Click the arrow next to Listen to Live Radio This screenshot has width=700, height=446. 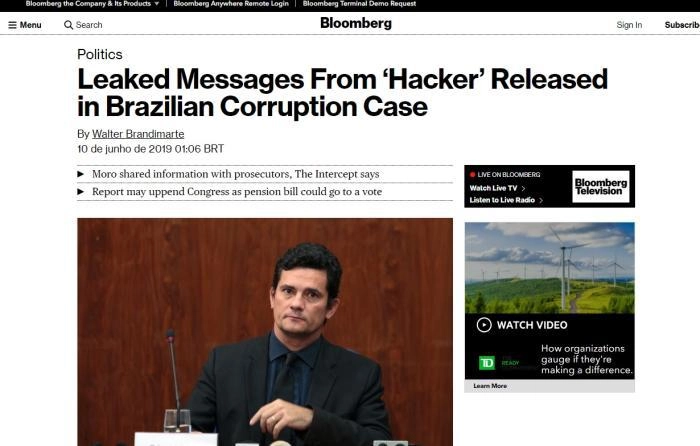point(541,200)
